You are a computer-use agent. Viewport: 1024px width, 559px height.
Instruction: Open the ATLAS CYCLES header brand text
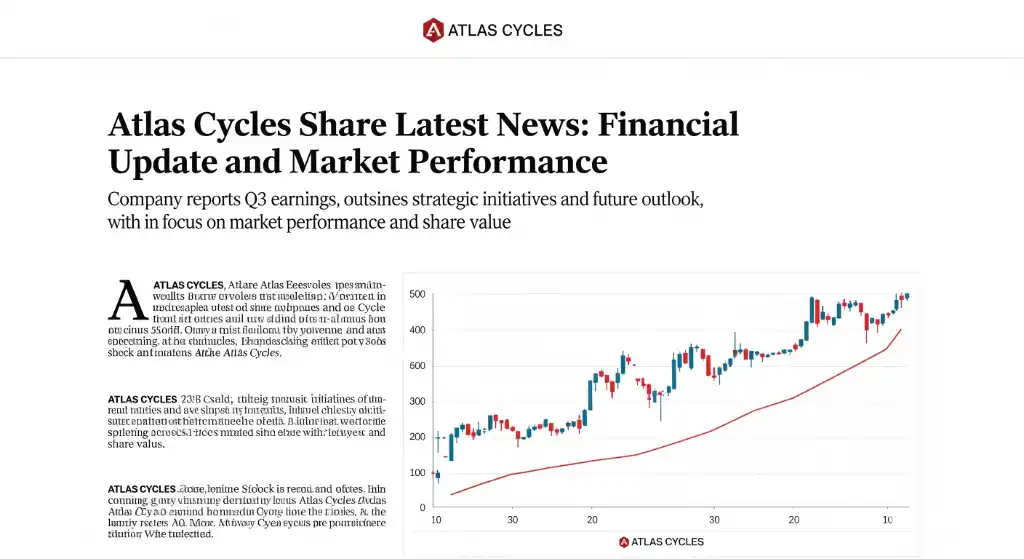tap(505, 30)
